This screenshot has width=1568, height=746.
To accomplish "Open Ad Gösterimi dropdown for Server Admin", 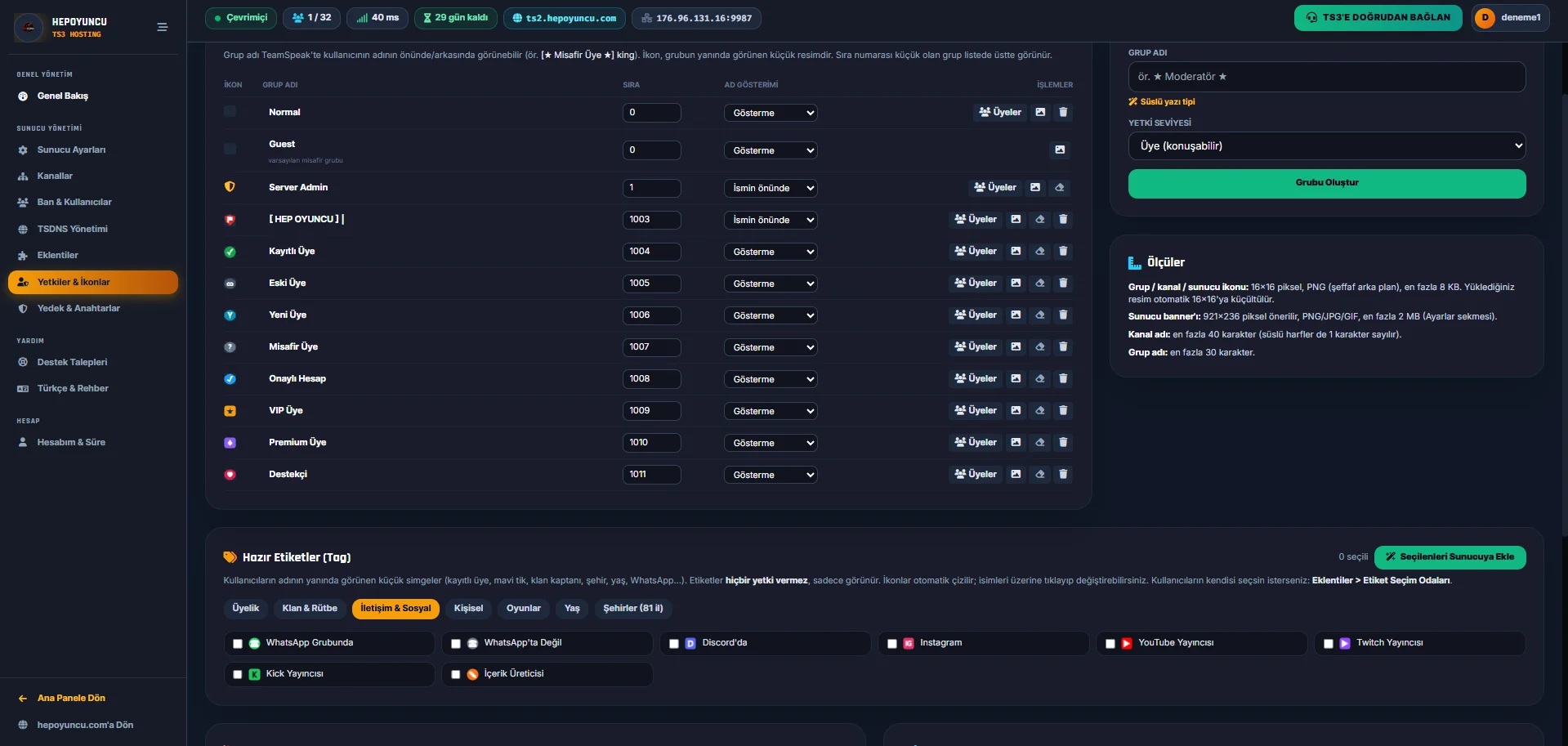I will (771, 189).
